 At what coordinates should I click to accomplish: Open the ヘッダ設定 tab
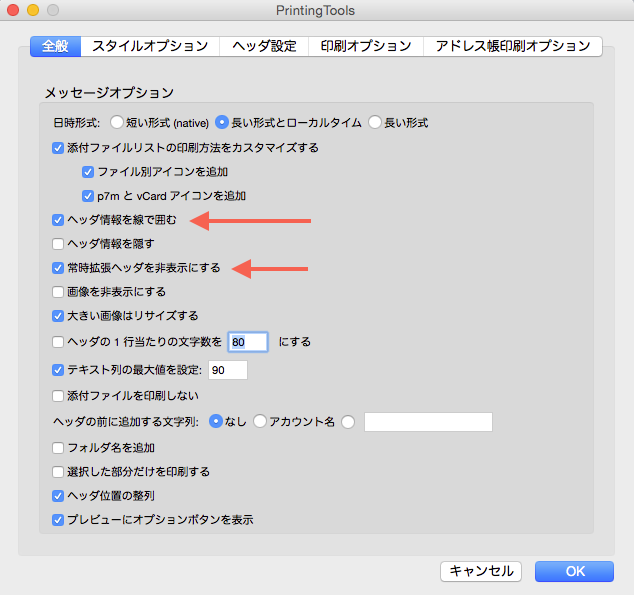tap(264, 46)
